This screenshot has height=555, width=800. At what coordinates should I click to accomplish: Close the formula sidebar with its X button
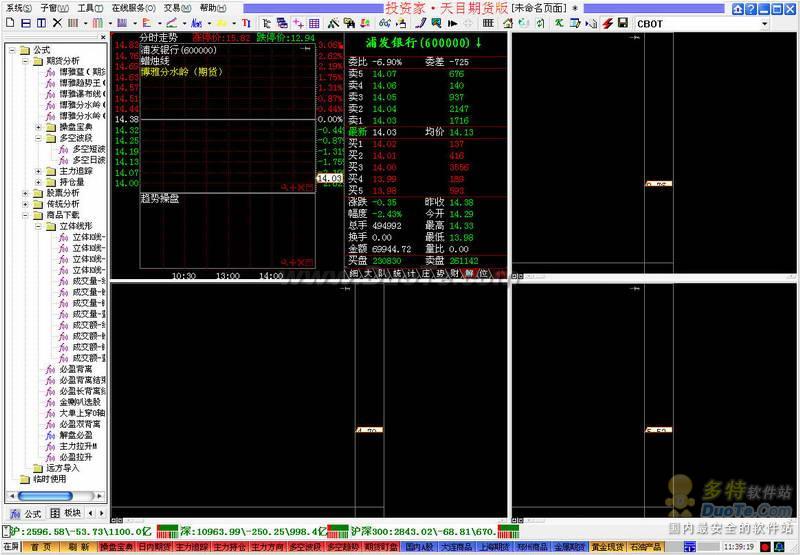(x=103, y=37)
